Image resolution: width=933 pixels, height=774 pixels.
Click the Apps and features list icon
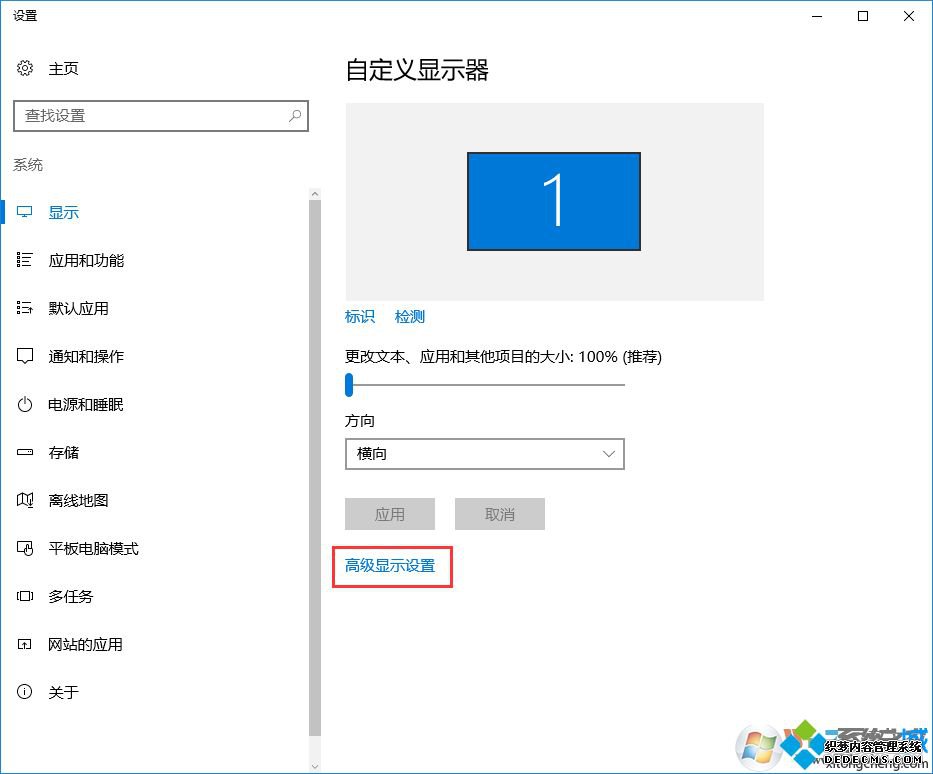(24, 260)
